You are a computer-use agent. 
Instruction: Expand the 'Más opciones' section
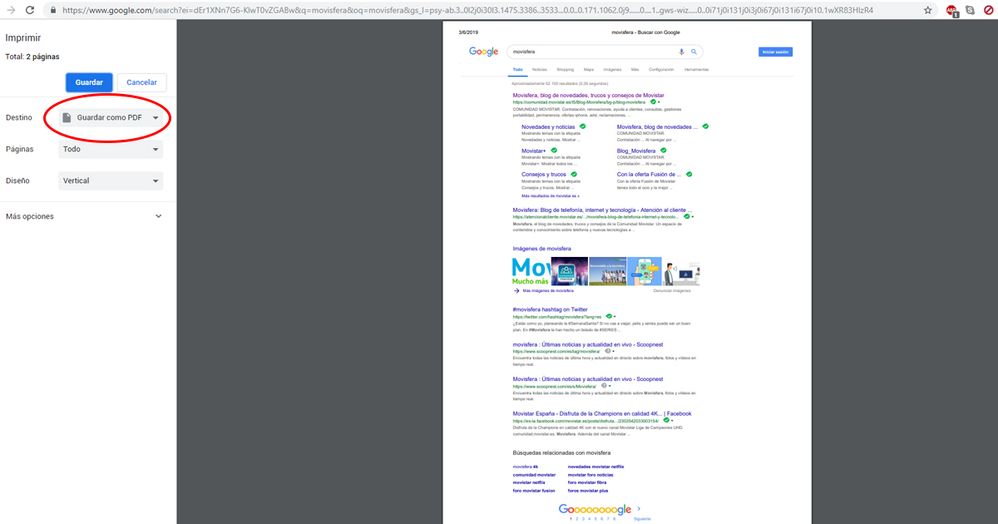(x=84, y=216)
